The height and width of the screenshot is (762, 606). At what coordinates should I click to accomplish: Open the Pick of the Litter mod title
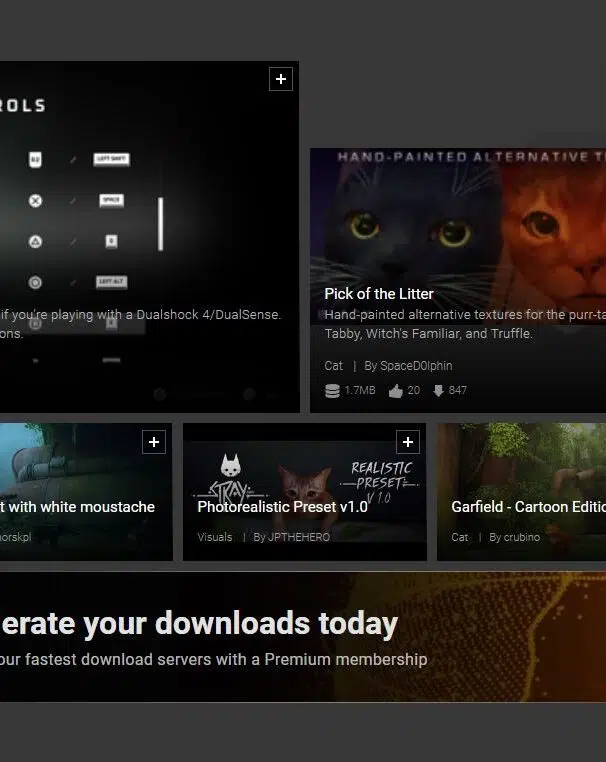[x=379, y=294]
